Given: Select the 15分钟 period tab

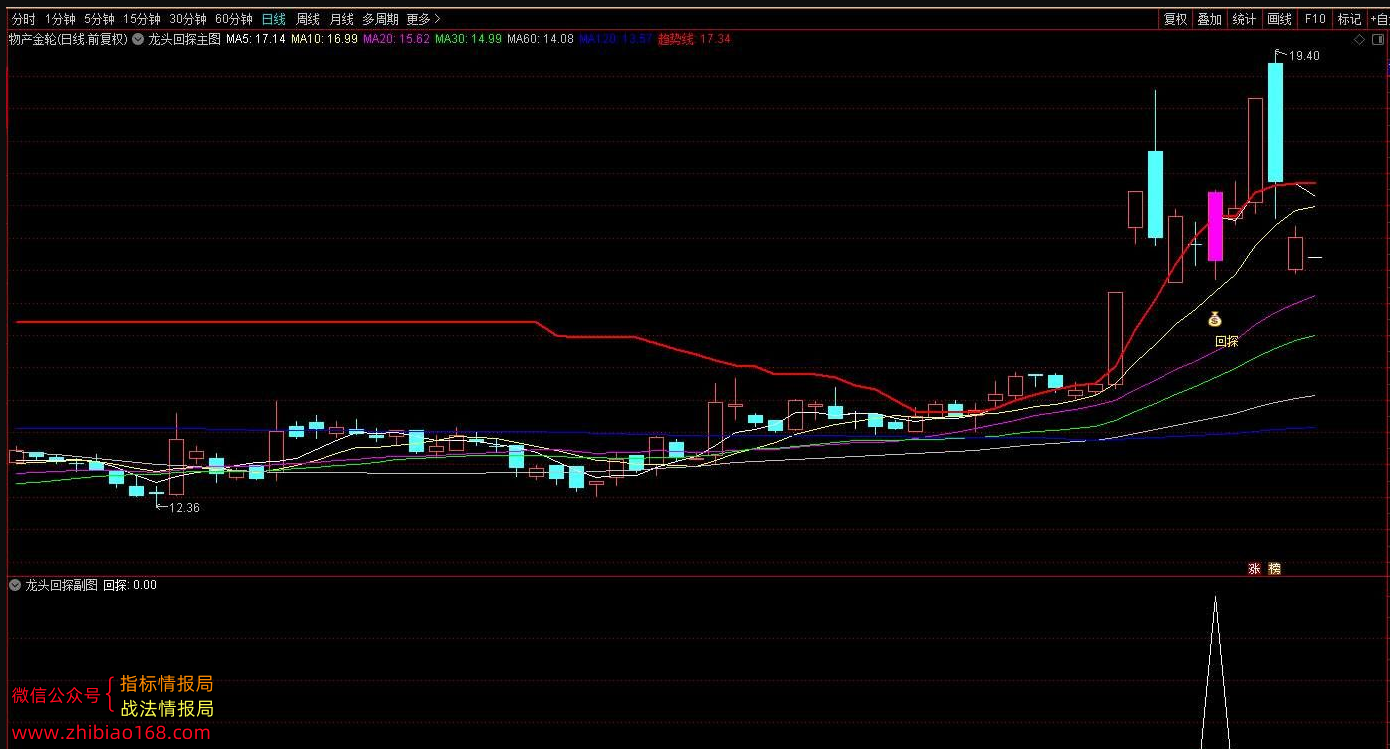Looking at the screenshot, I should coord(141,19).
